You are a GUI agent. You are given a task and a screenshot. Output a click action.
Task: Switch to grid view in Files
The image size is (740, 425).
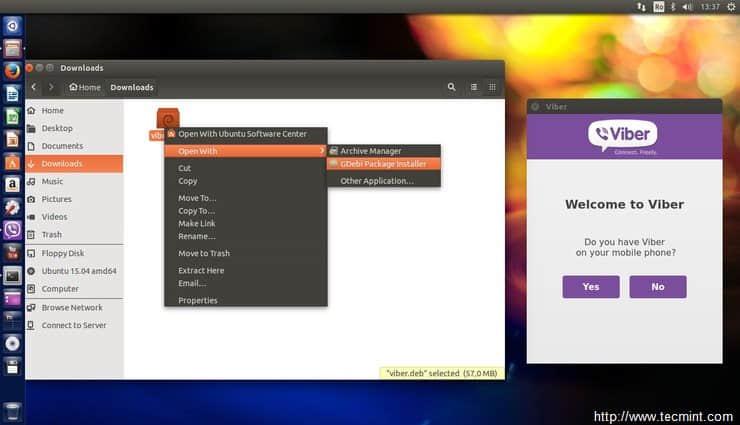[492, 87]
